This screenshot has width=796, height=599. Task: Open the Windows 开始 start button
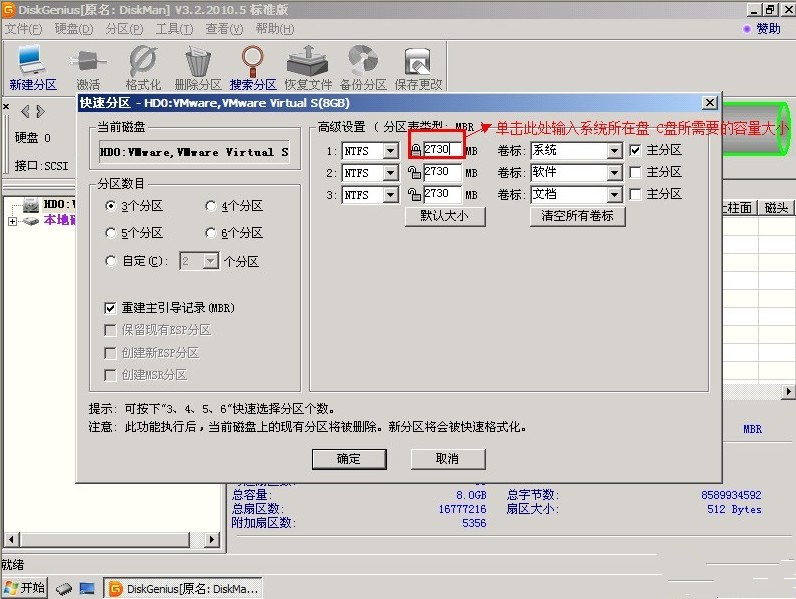(x=25, y=588)
